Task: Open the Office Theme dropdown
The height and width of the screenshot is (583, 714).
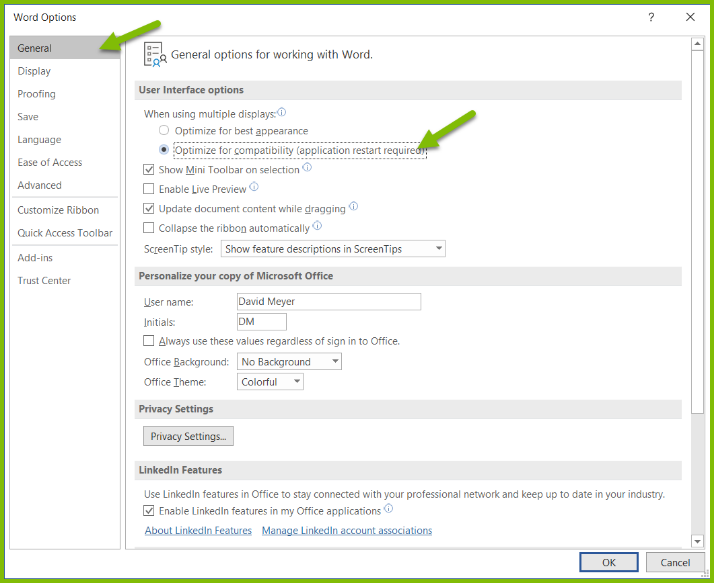Action: pyautogui.click(x=270, y=382)
